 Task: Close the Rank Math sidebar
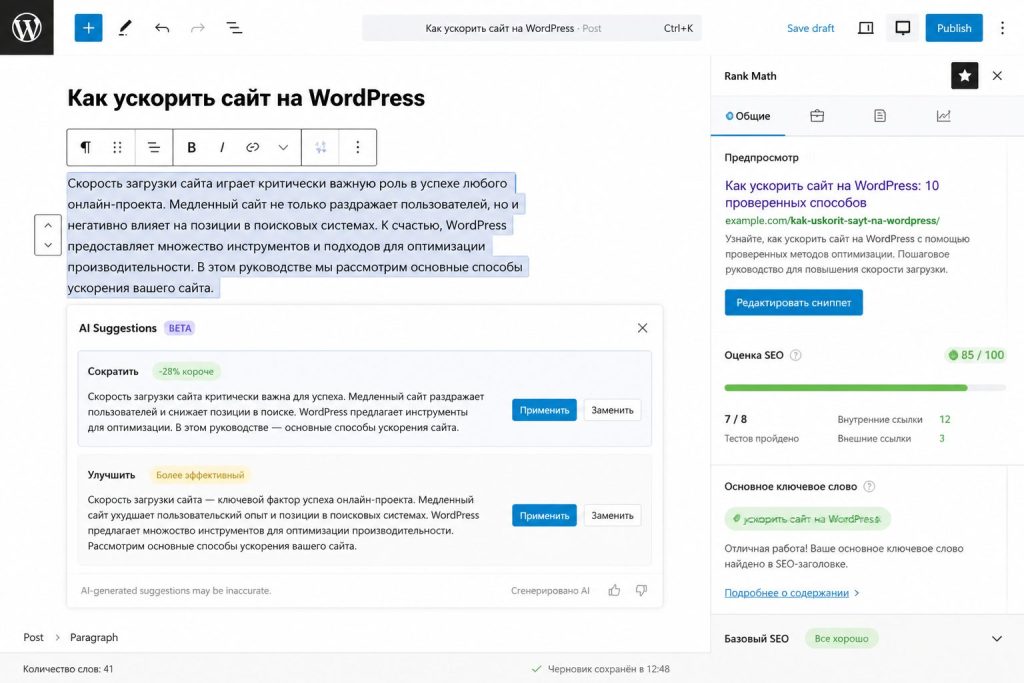click(x=997, y=76)
